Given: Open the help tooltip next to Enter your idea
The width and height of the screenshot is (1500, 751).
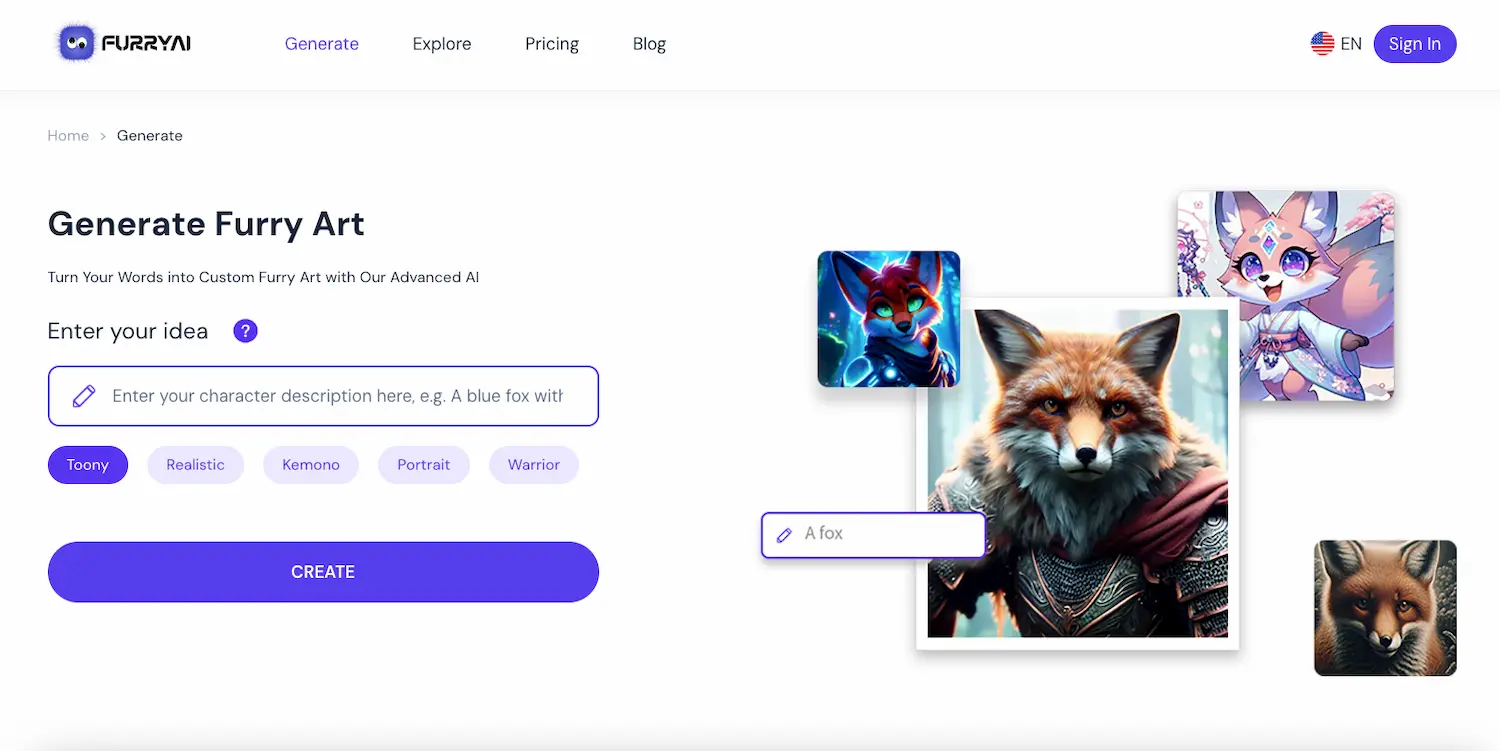Looking at the screenshot, I should pos(245,330).
